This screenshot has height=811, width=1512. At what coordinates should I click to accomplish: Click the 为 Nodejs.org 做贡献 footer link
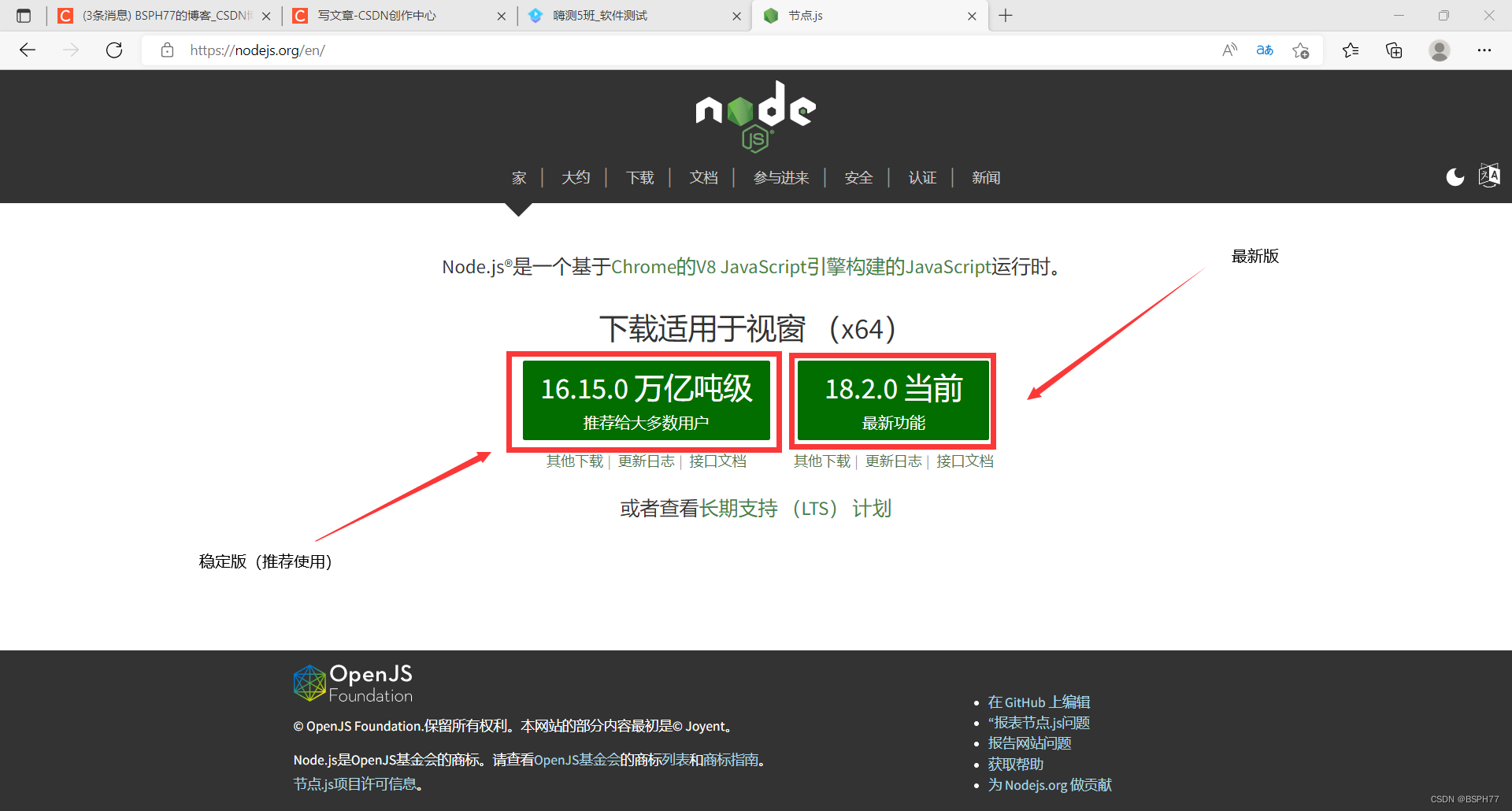tap(1049, 784)
